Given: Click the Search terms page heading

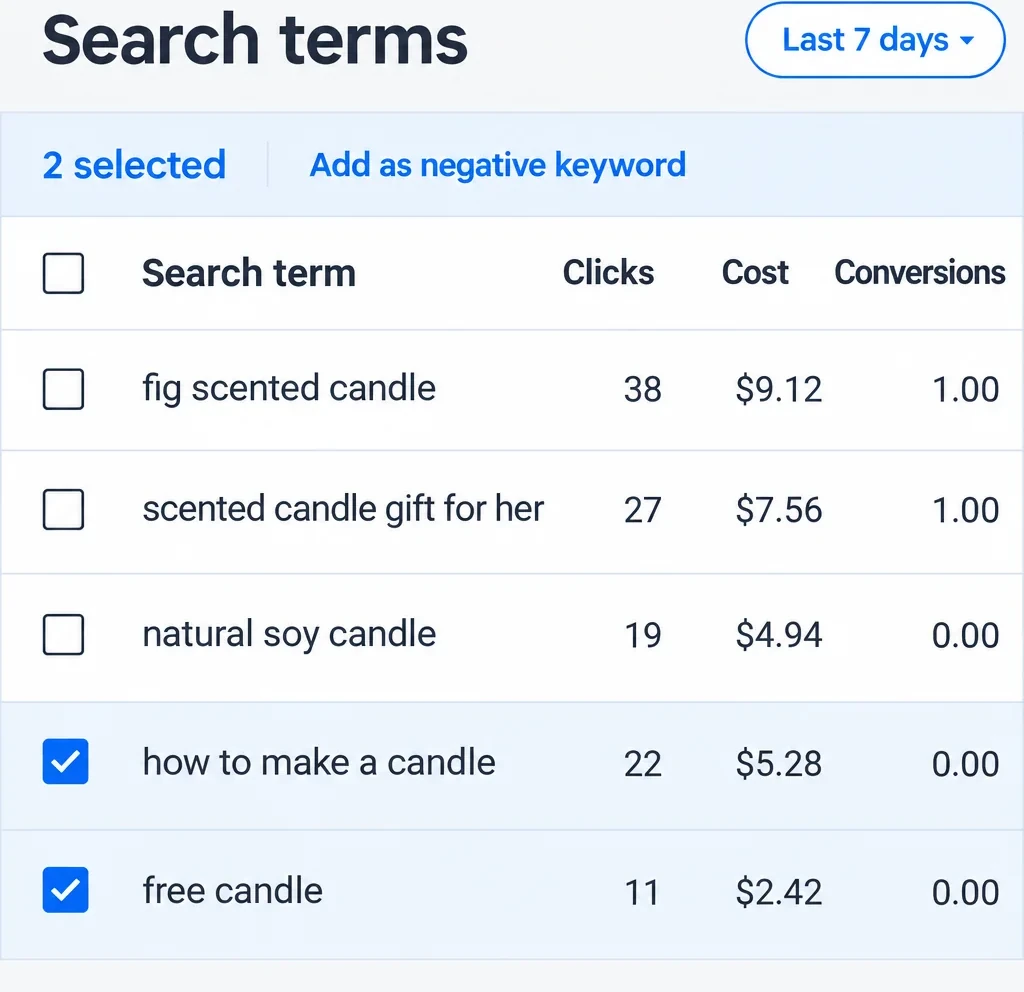Looking at the screenshot, I should click(255, 40).
